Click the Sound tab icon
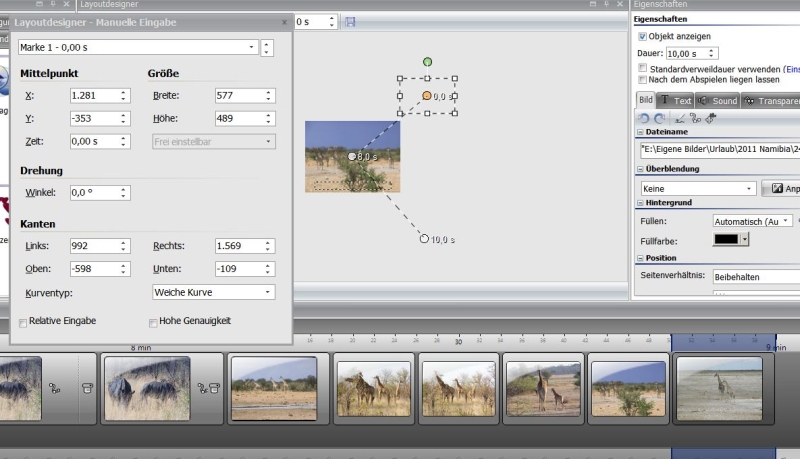This screenshot has height=459, width=800. [x=703, y=101]
